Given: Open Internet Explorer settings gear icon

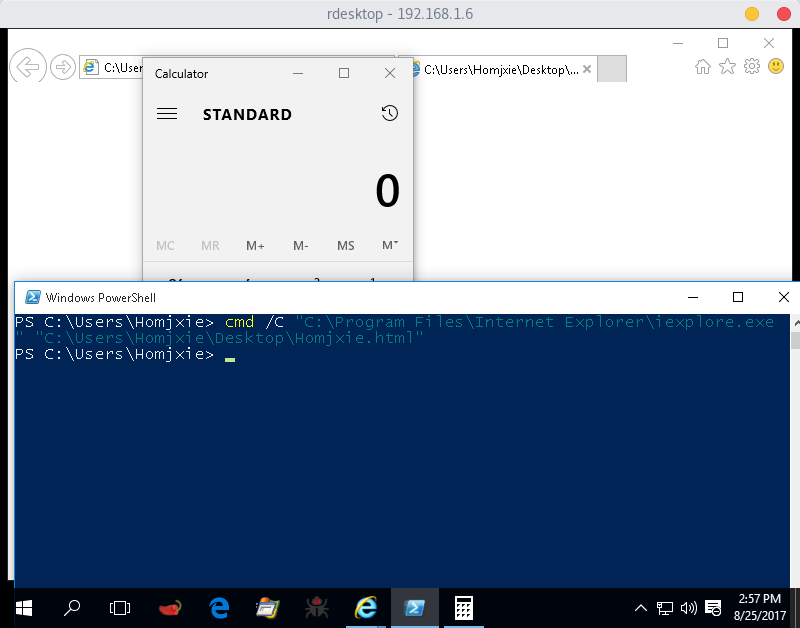Looking at the screenshot, I should [751, 66].
